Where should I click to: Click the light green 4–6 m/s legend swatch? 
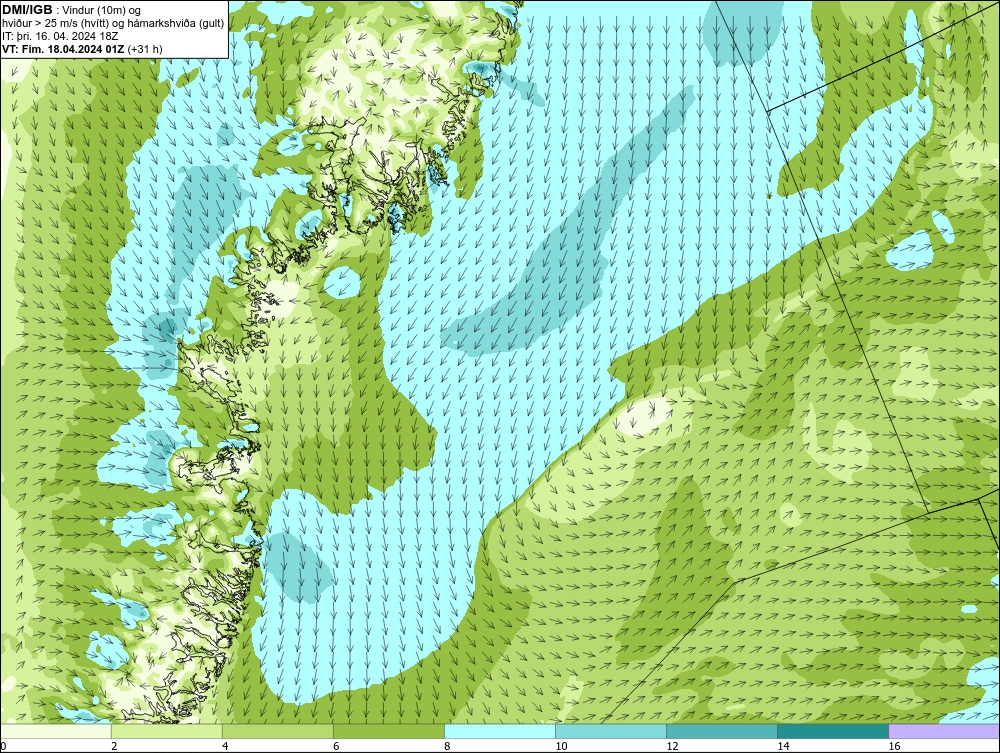tap(278, 731)
